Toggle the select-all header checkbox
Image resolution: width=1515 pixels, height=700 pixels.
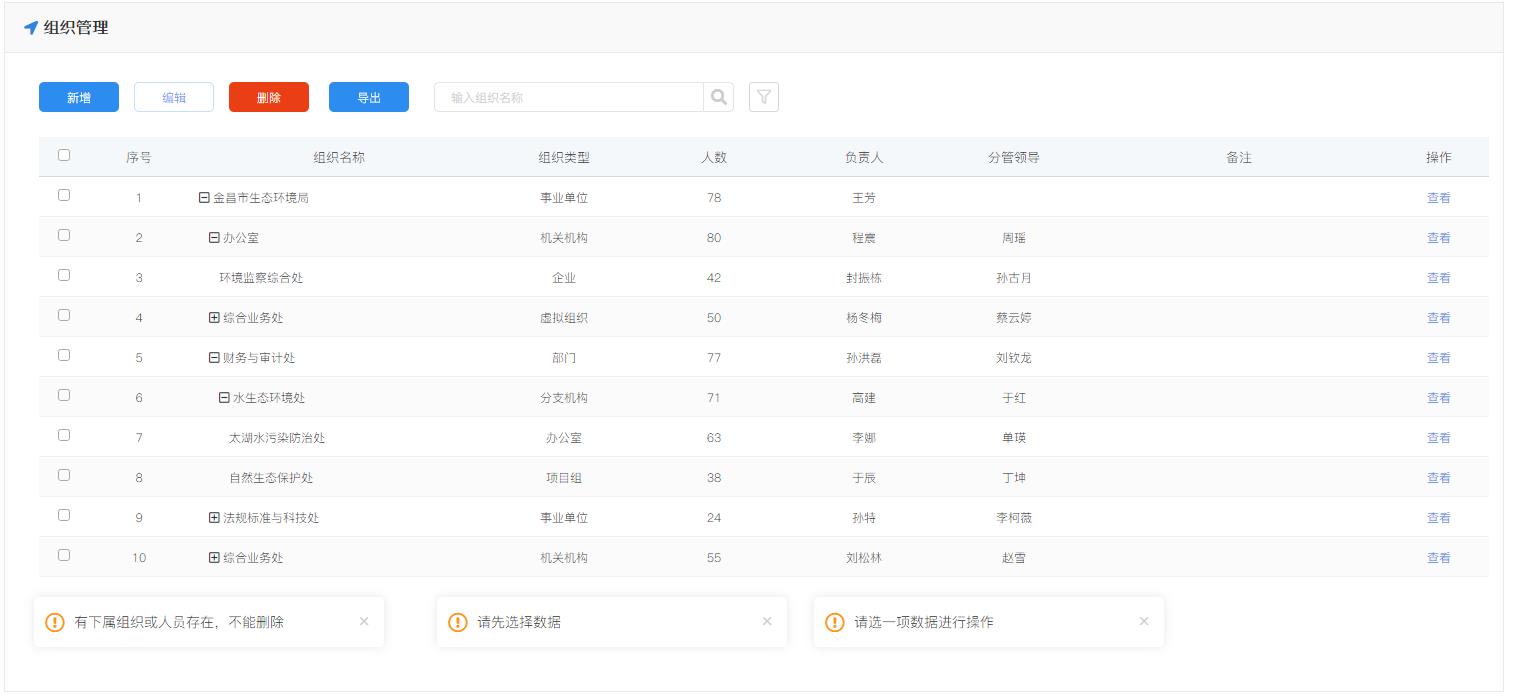(x=64, y=155)
